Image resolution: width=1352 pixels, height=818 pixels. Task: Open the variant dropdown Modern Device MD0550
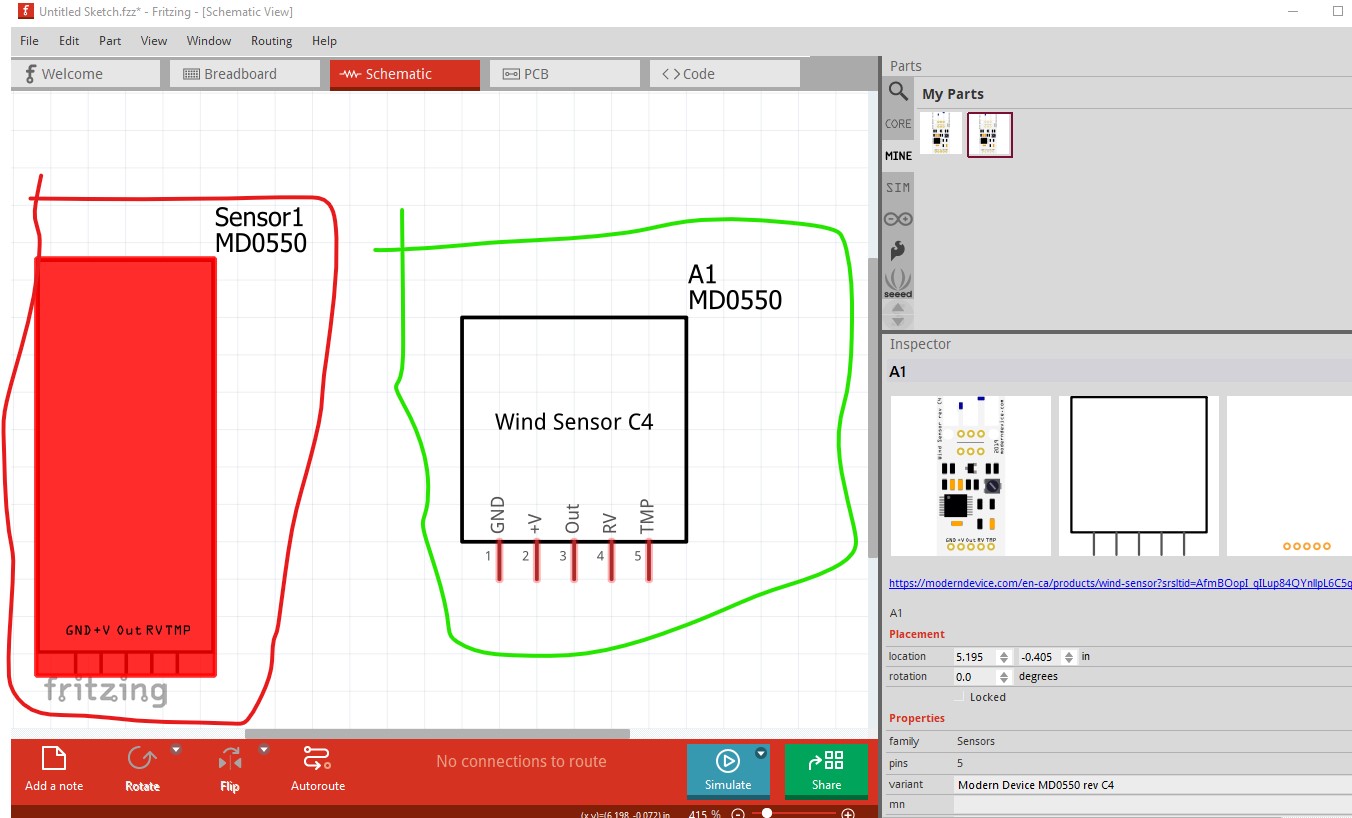[1152, 785]
